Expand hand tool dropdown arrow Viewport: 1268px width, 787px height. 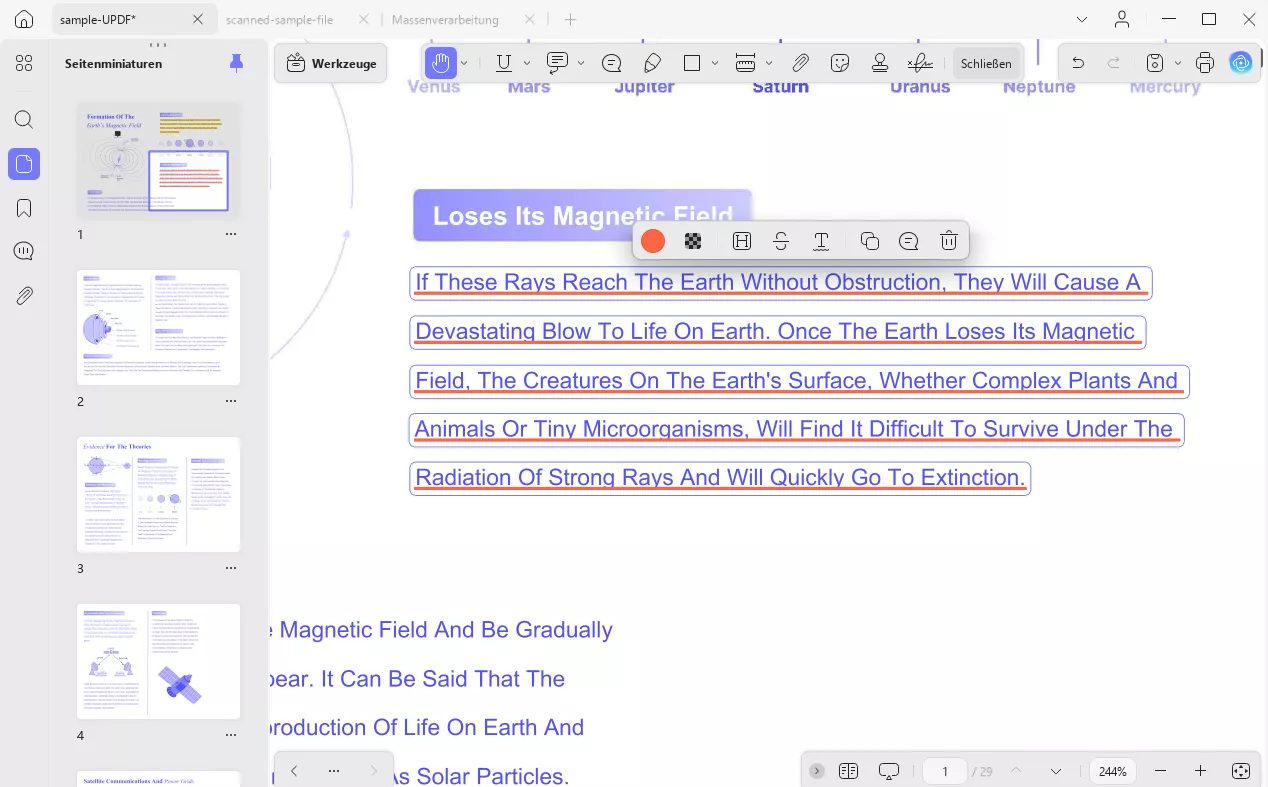click(465, 63)
